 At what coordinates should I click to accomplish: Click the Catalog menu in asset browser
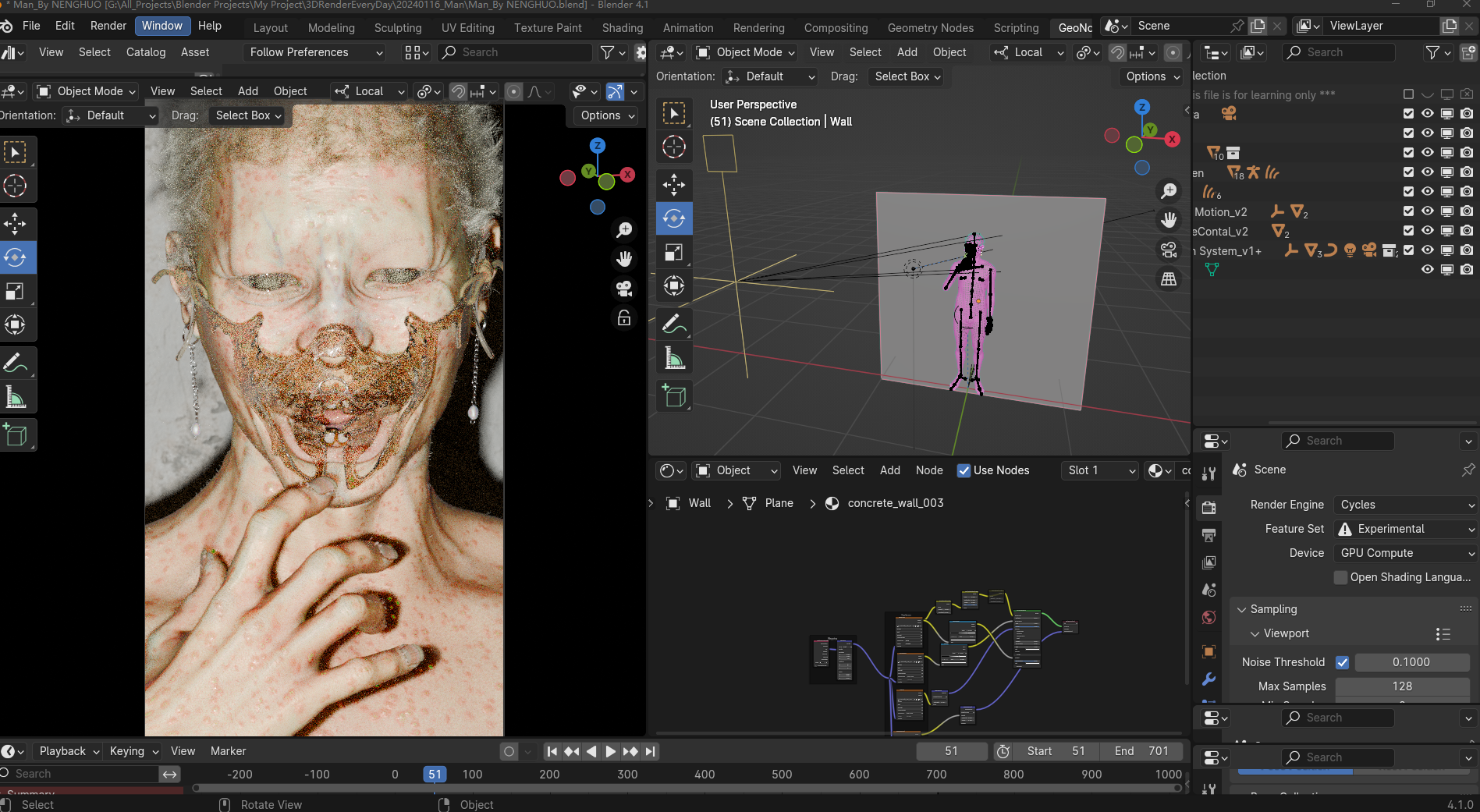[x=146, y=52]
